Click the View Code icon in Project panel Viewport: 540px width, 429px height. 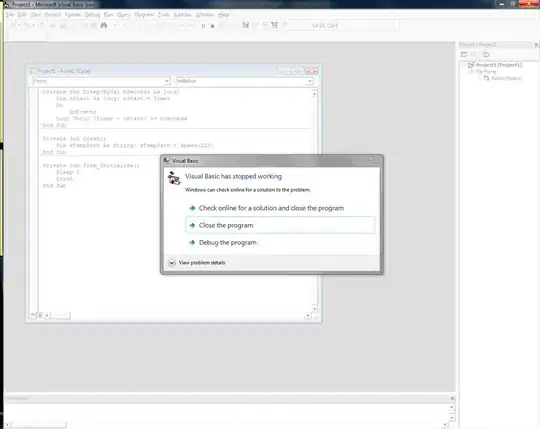[x=464, y=54]
